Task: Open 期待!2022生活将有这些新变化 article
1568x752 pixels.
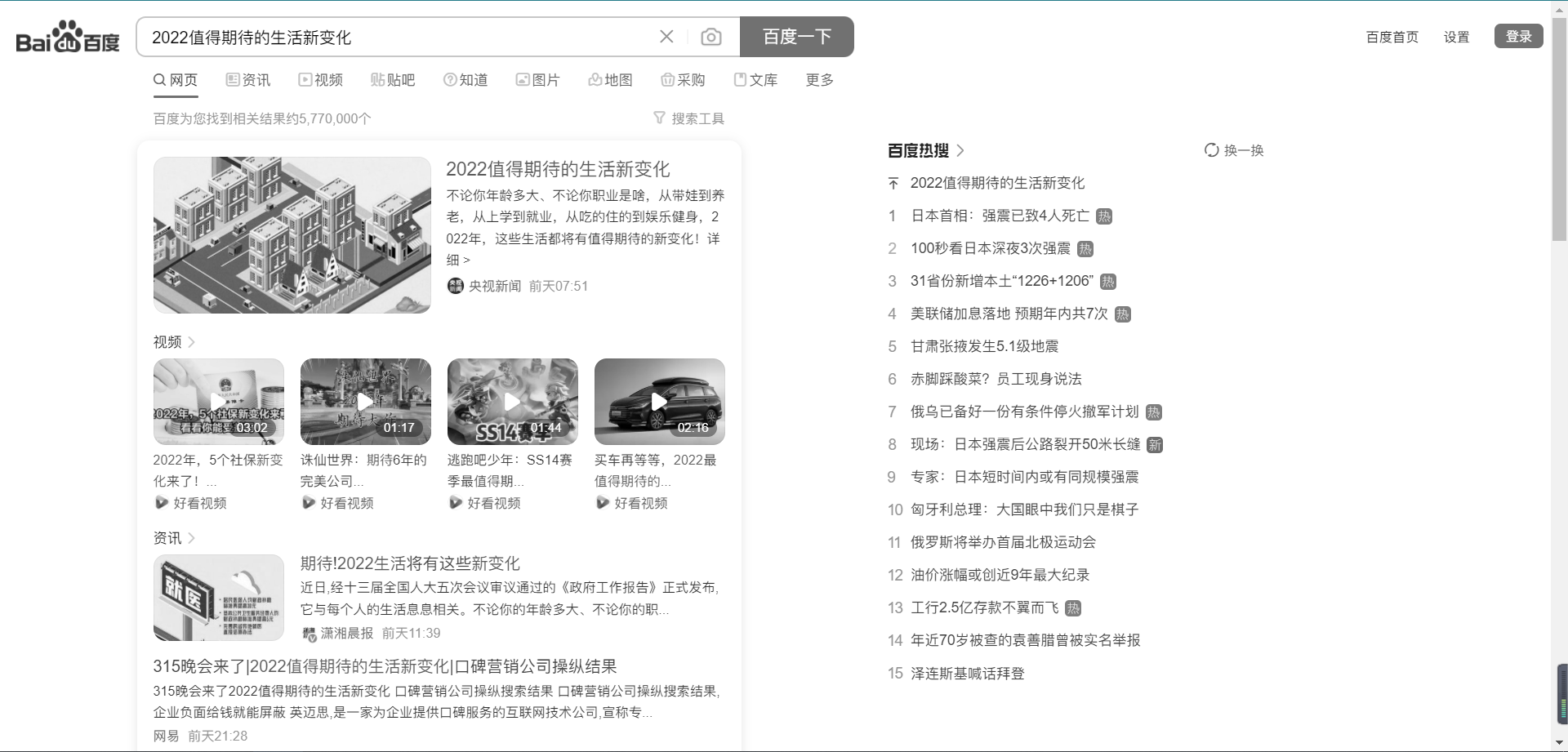Action: tap(410, 563)
